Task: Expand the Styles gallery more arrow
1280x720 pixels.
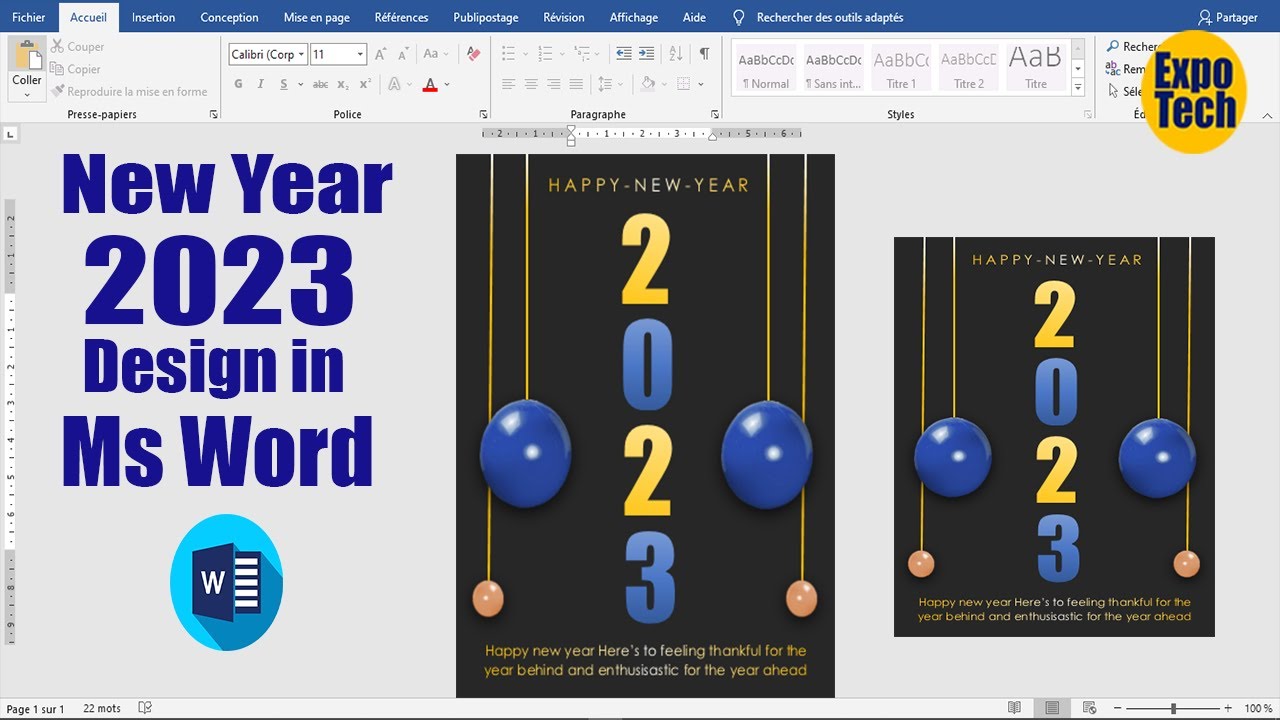Action: 1078,88
